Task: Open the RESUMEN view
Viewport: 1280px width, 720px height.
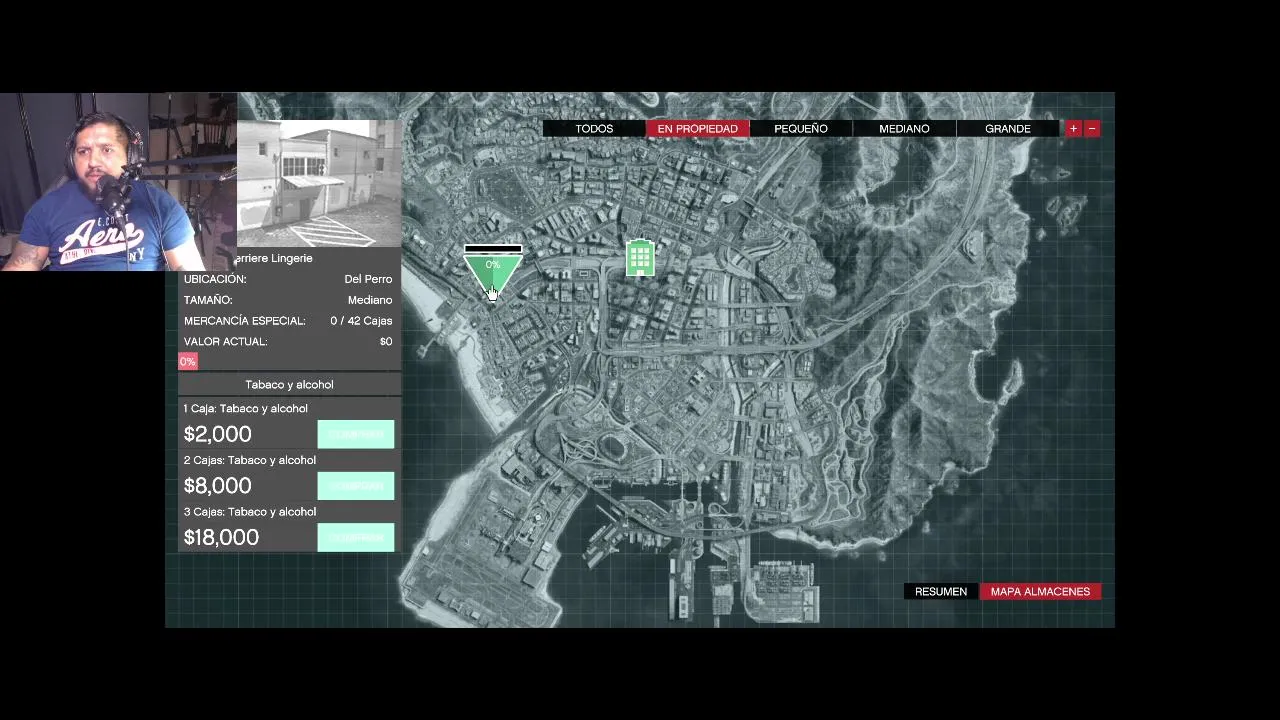Action: (x=941, y=592)
